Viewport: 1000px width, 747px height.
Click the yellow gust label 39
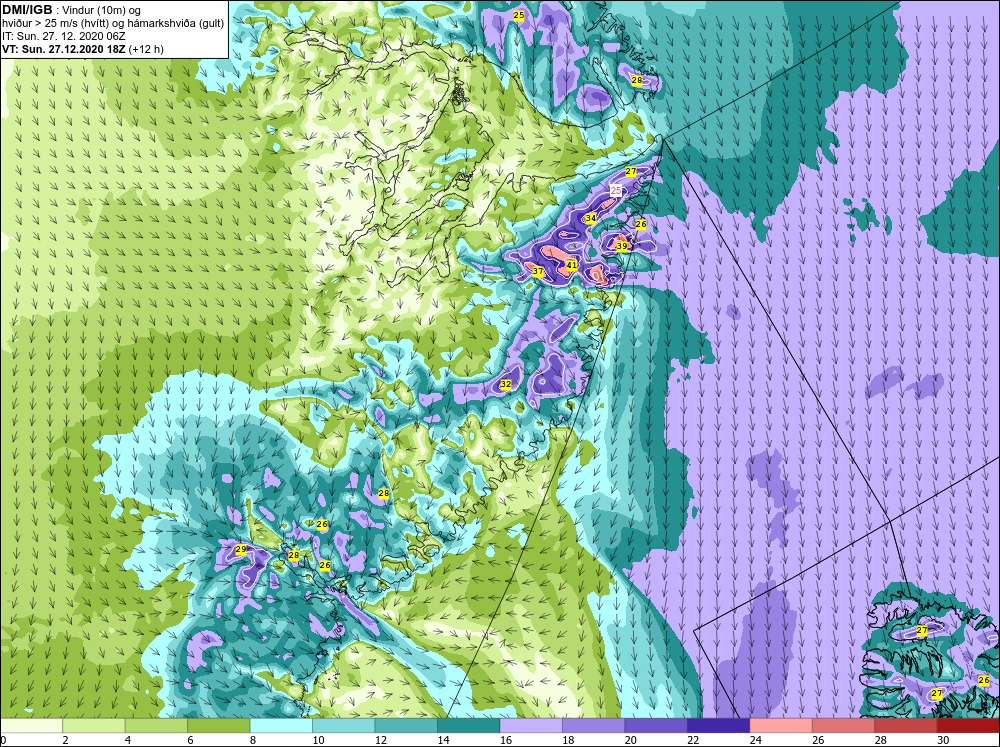[x=622, y=246]
